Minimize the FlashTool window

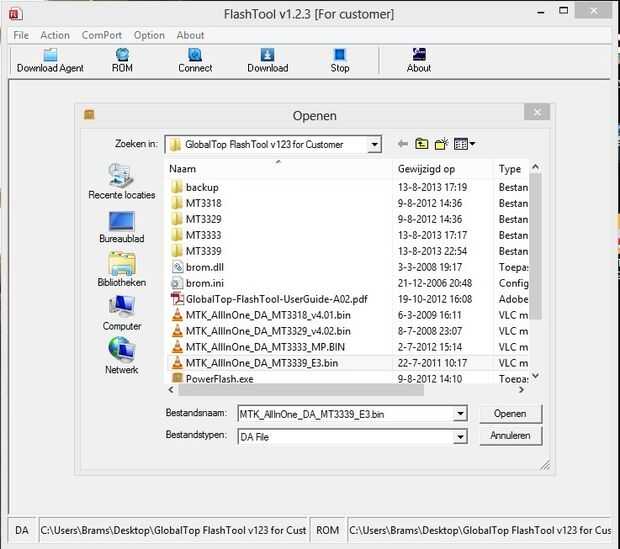[541, 12]
